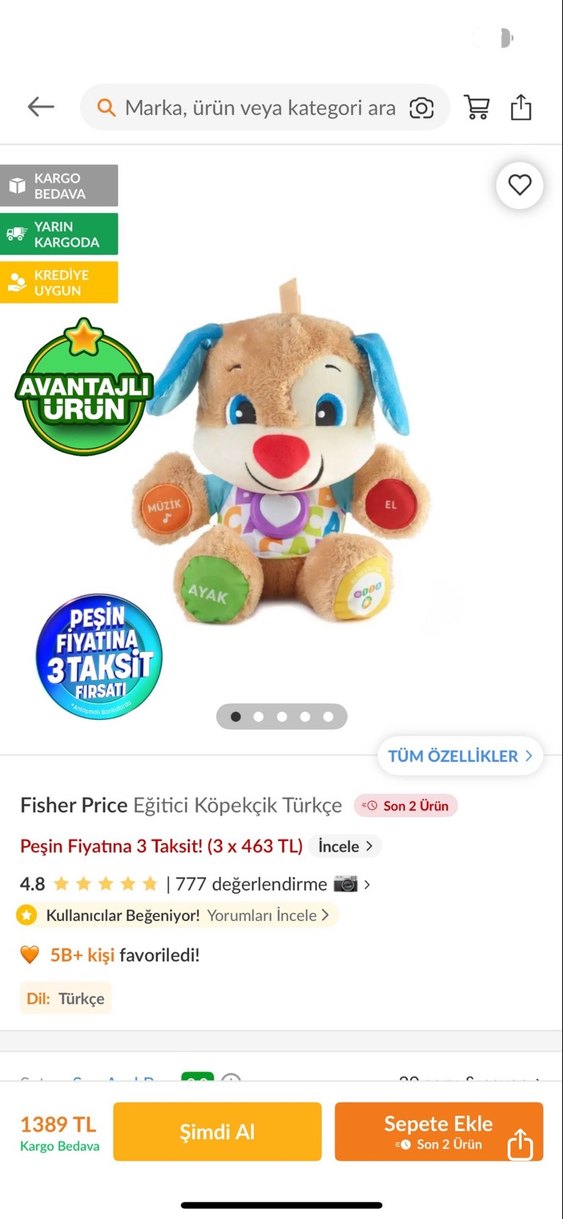Tap the Kargo Bedava label
This screenshot has width=563, height=1219.
pos(59,186)
